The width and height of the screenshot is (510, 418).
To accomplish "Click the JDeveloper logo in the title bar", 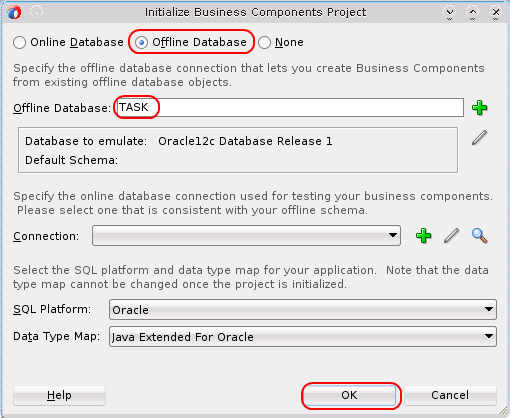I will coord(14,13).
